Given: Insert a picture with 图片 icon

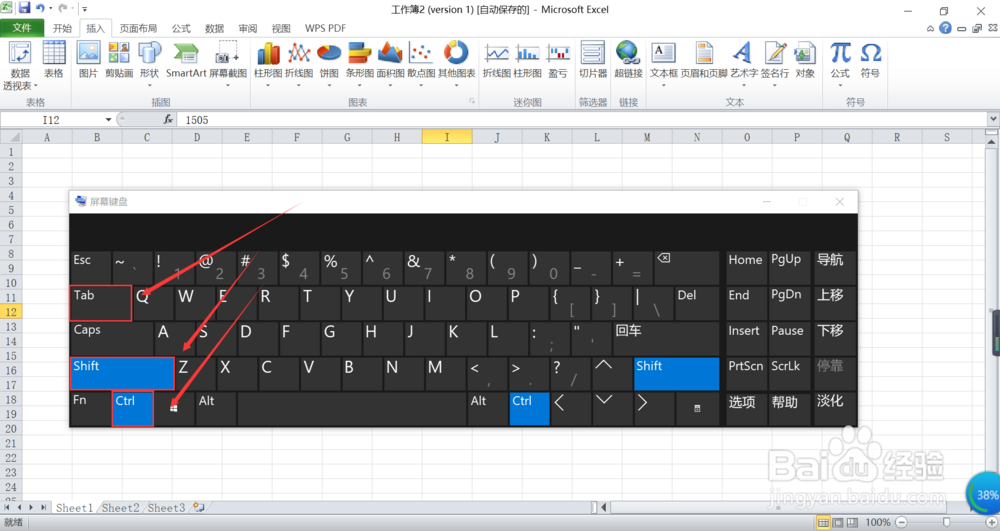Looking at the screenshot, I should 88,61.
